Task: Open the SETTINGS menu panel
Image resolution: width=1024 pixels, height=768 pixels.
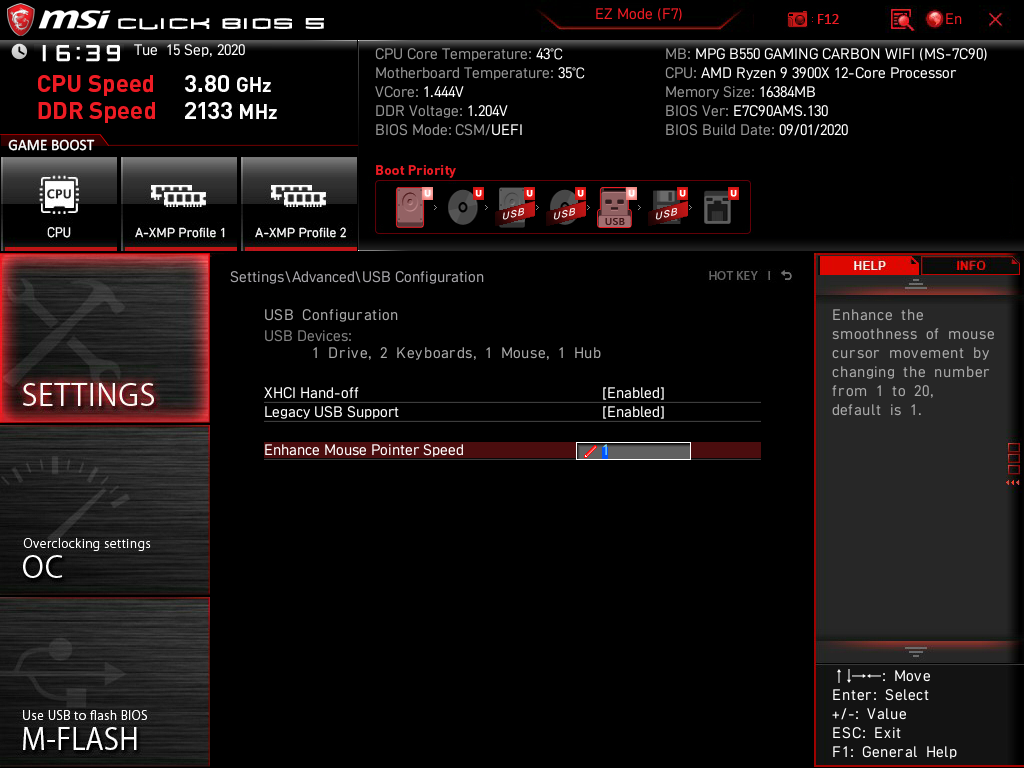Action: point(104,338)
